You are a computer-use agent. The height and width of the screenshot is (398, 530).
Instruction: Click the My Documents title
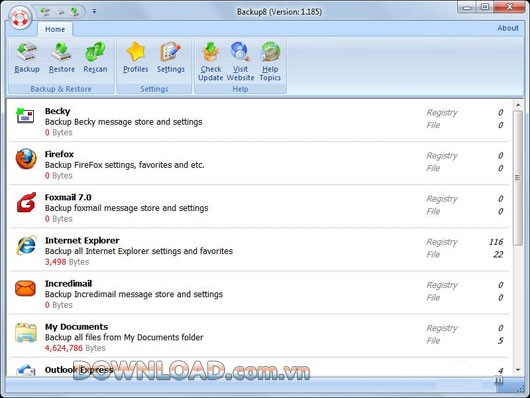(x=76, y=327)
